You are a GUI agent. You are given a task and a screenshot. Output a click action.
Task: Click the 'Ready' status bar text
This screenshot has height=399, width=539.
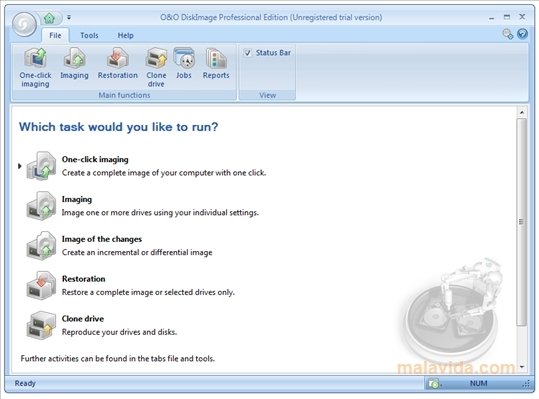click(x=25, y=383)
